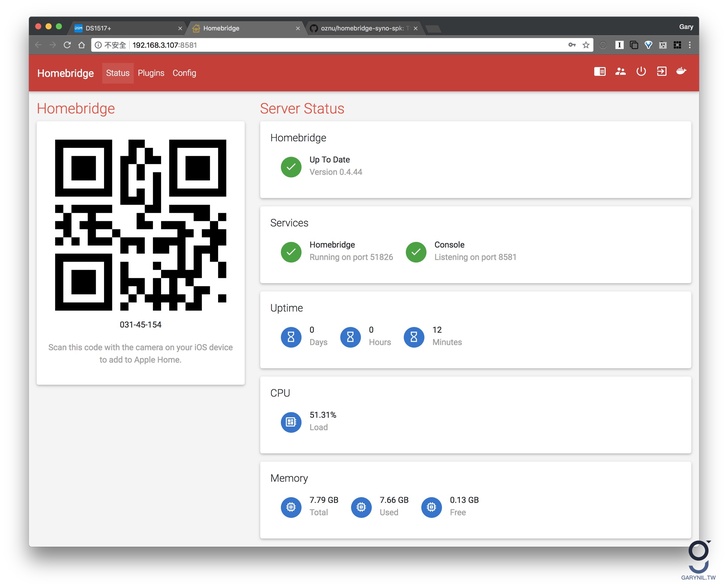Bookmark this page with the star icon

point(586,45)
